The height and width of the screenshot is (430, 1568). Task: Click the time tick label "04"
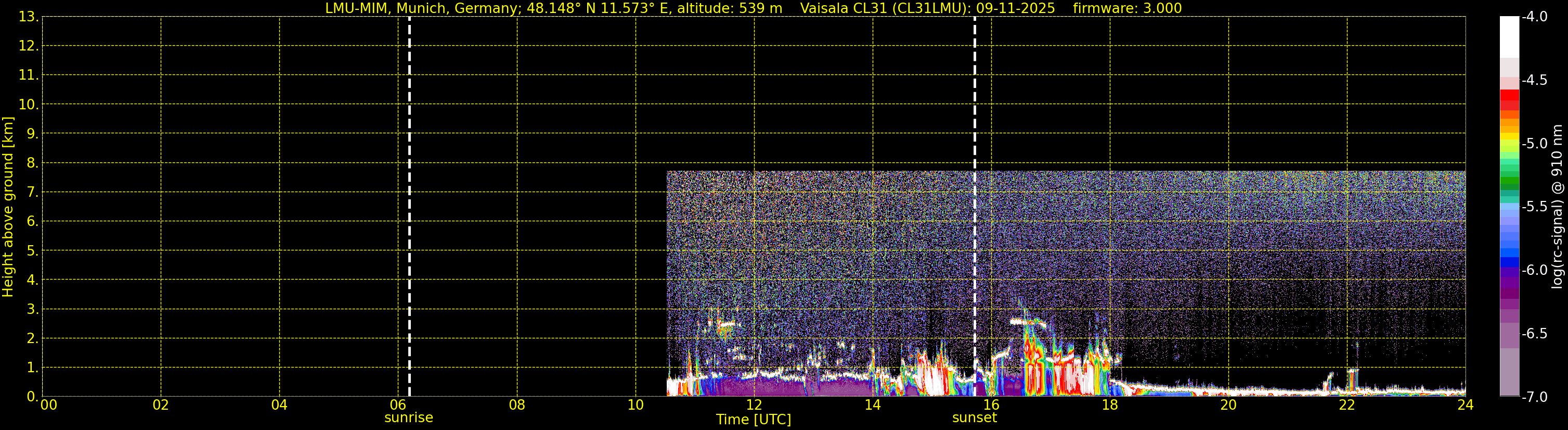click(x=279, y=405)
